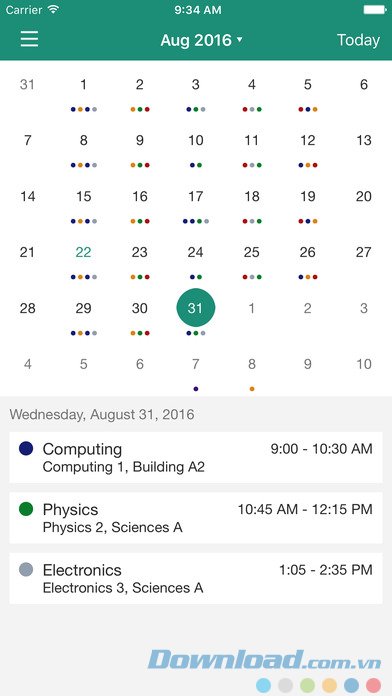Viewport: 392px width, 696px height.
Task: Select the grayed July 31 date
Action: (x=28, y=84)
